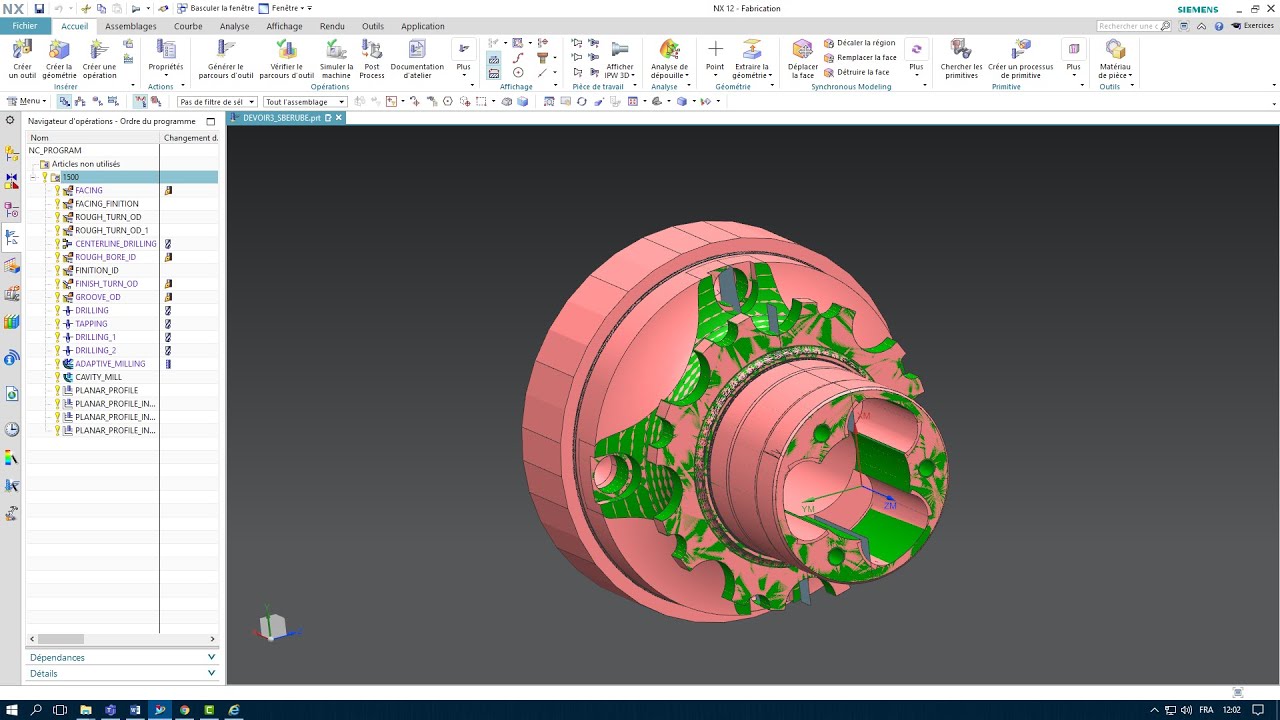
Task: Open the library books sidebar icon
Action: [x=12, y=322]
